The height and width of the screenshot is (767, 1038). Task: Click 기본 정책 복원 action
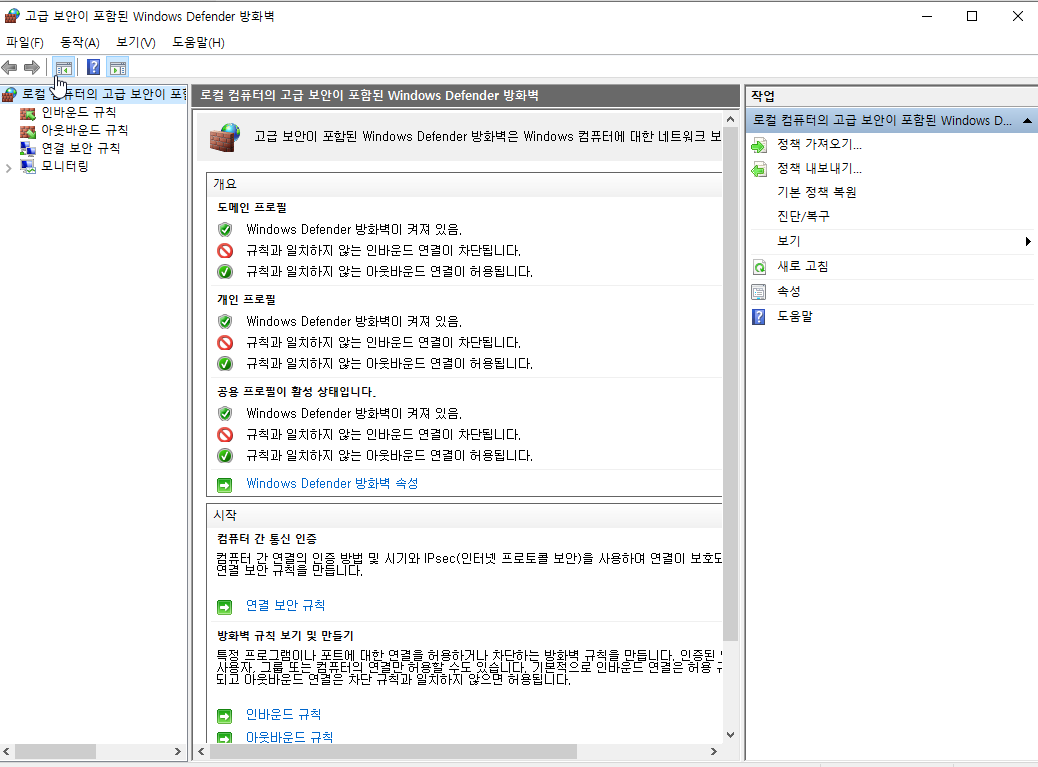(x=816, y=192)
